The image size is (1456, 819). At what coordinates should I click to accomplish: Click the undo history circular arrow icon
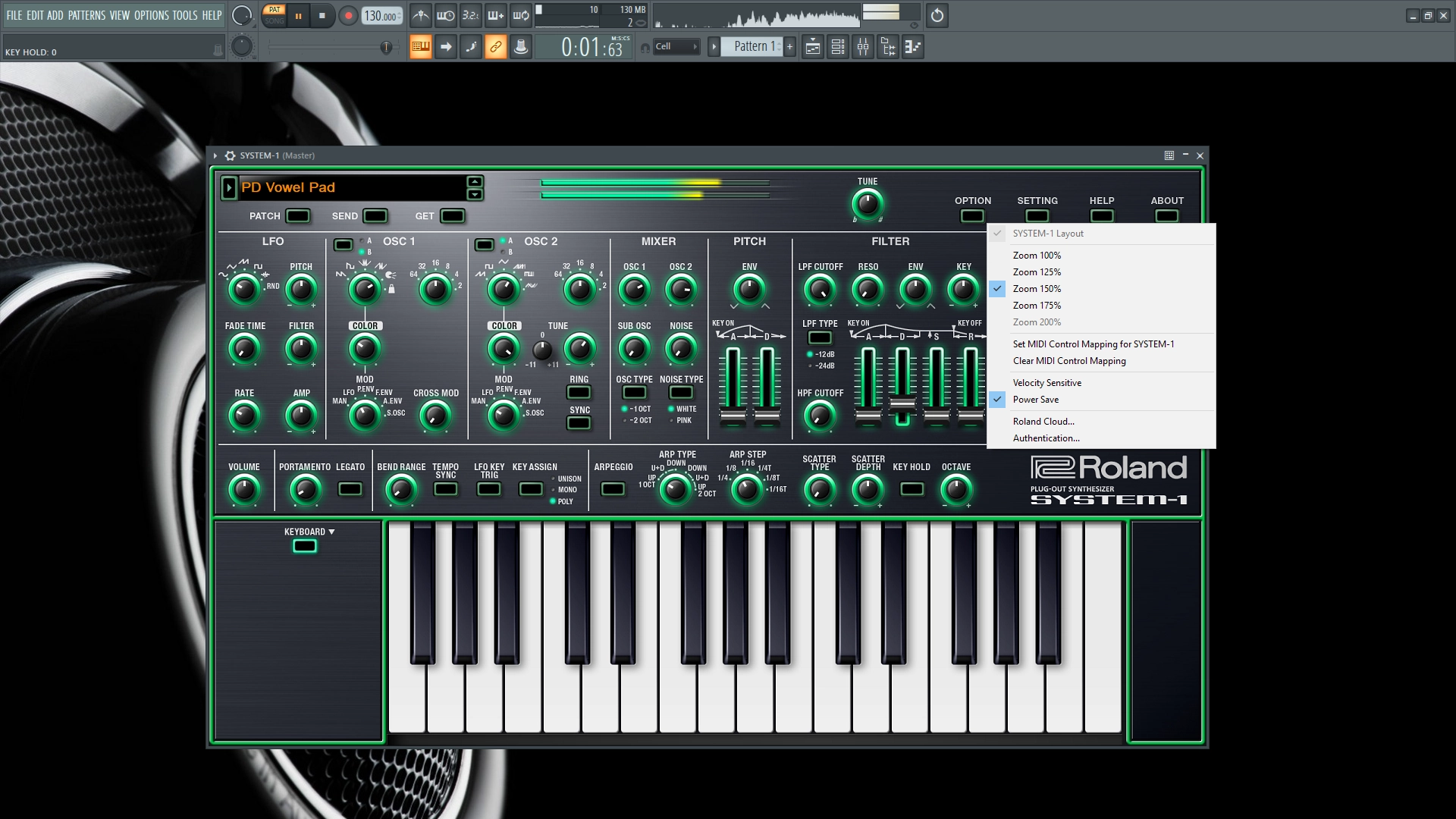[937, 15]
